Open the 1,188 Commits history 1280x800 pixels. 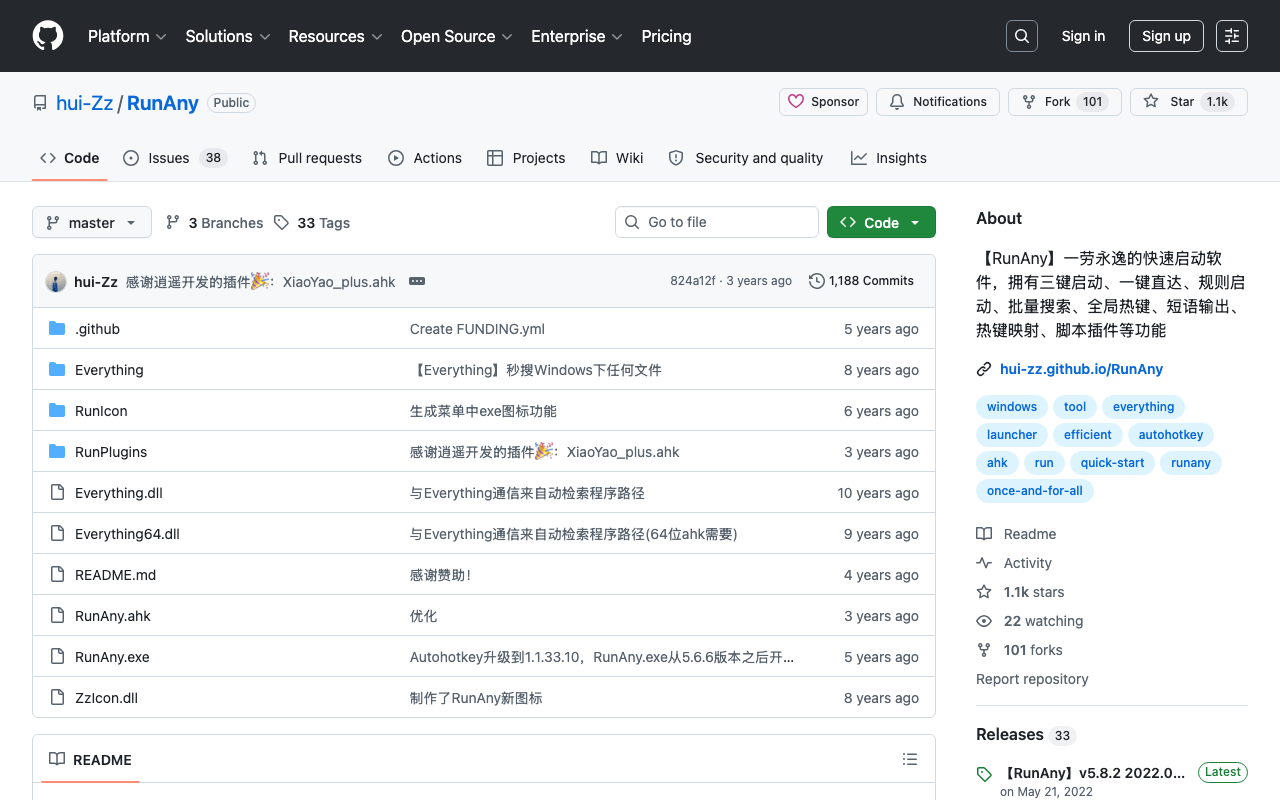click(x=861, y=281)
